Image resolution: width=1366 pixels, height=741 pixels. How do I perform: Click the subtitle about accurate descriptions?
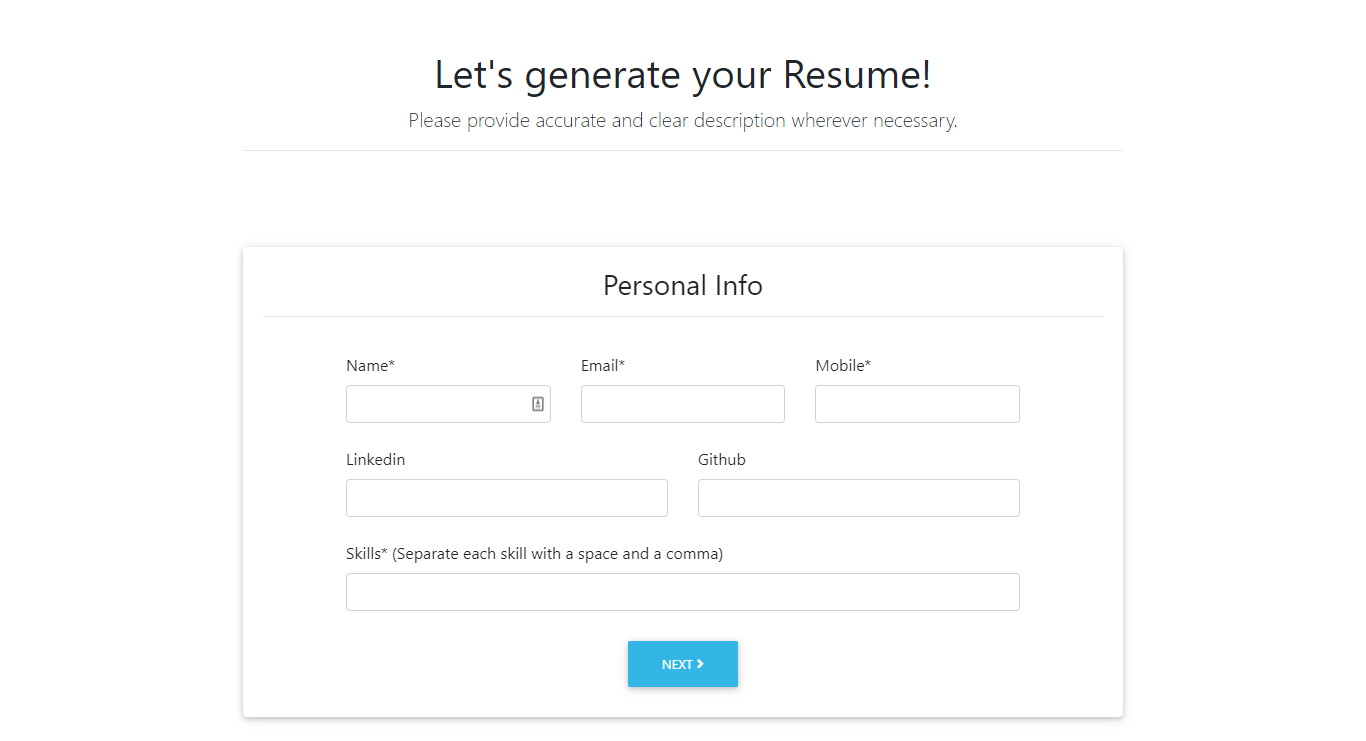click(682, 120)
